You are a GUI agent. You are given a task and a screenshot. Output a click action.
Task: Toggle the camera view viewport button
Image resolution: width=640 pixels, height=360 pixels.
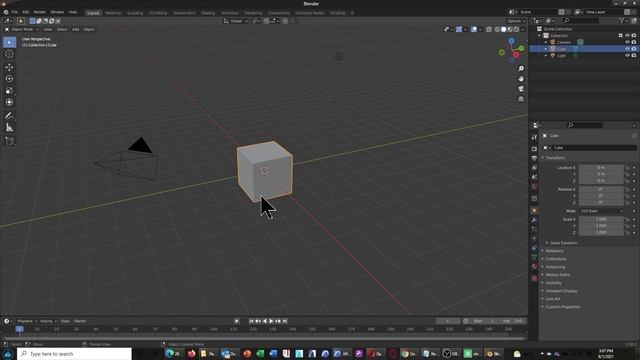coord(521,89)
